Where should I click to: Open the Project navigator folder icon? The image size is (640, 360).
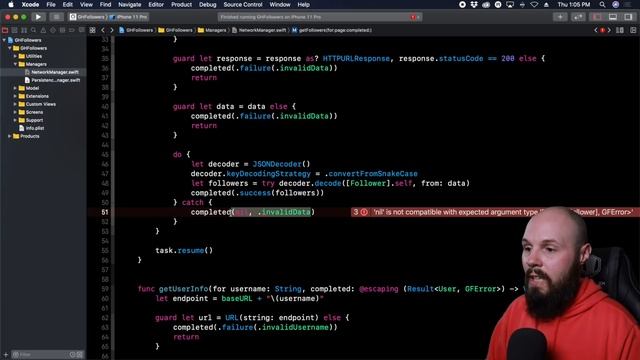(x=5, y=30)
